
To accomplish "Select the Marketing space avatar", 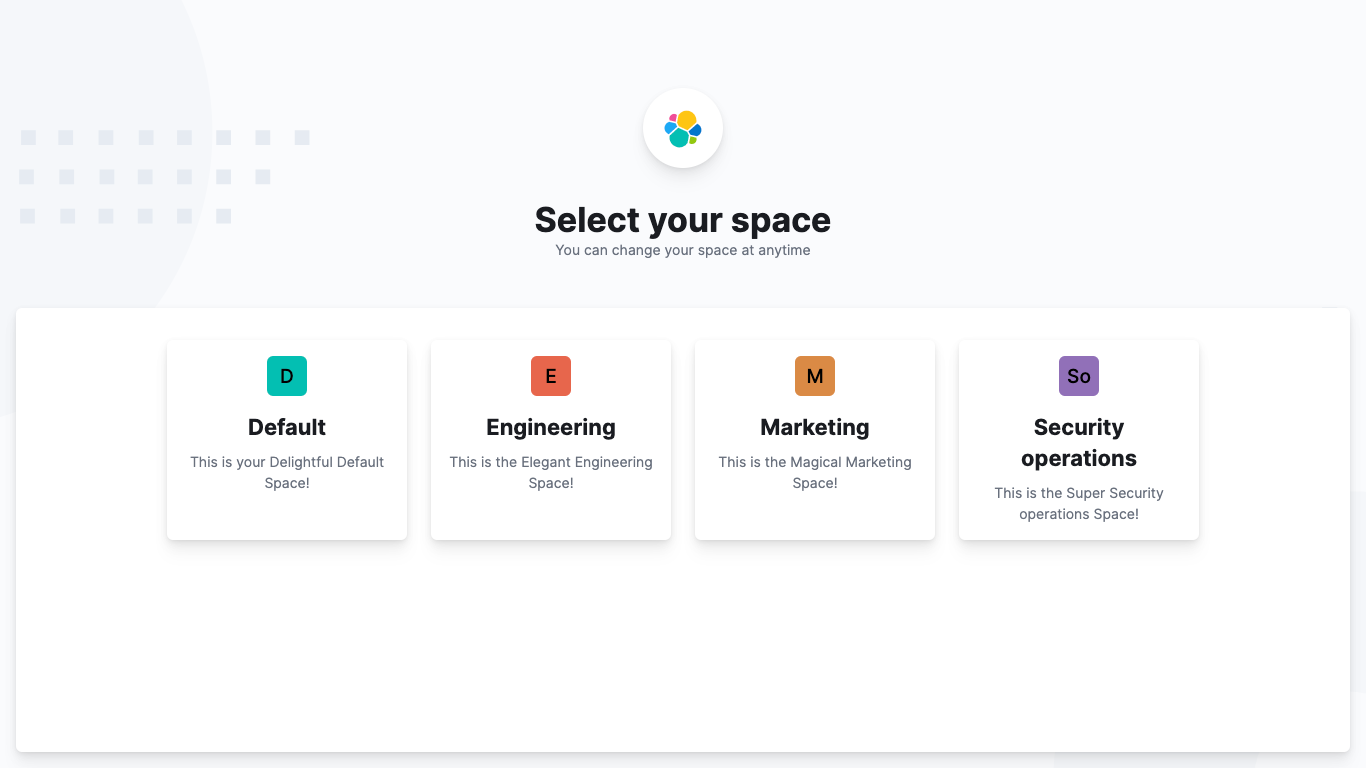I will tap(815, 376).
